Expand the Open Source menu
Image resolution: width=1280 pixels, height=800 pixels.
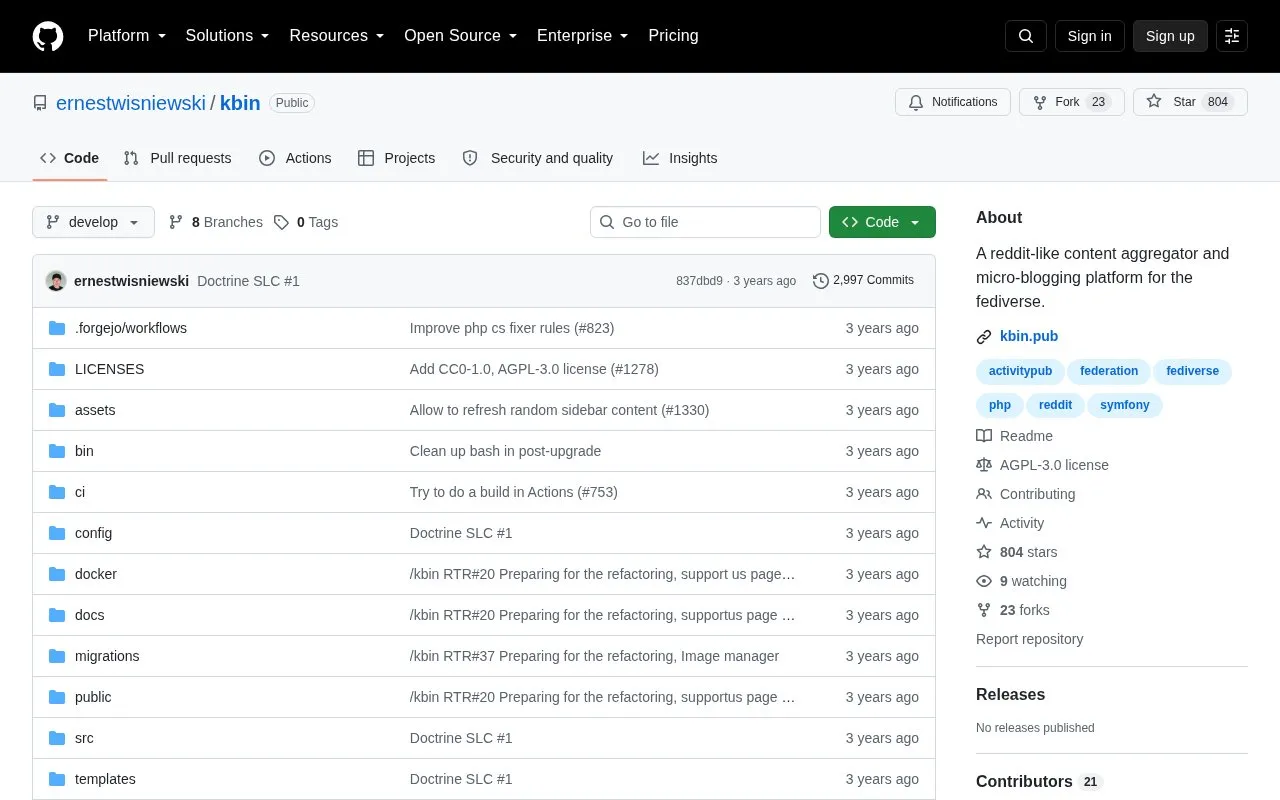coord(461,36)
